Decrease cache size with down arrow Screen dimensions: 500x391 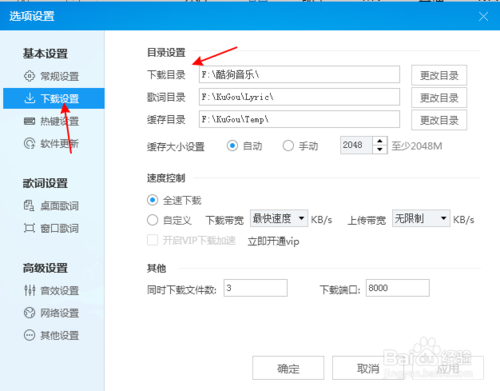380,149
